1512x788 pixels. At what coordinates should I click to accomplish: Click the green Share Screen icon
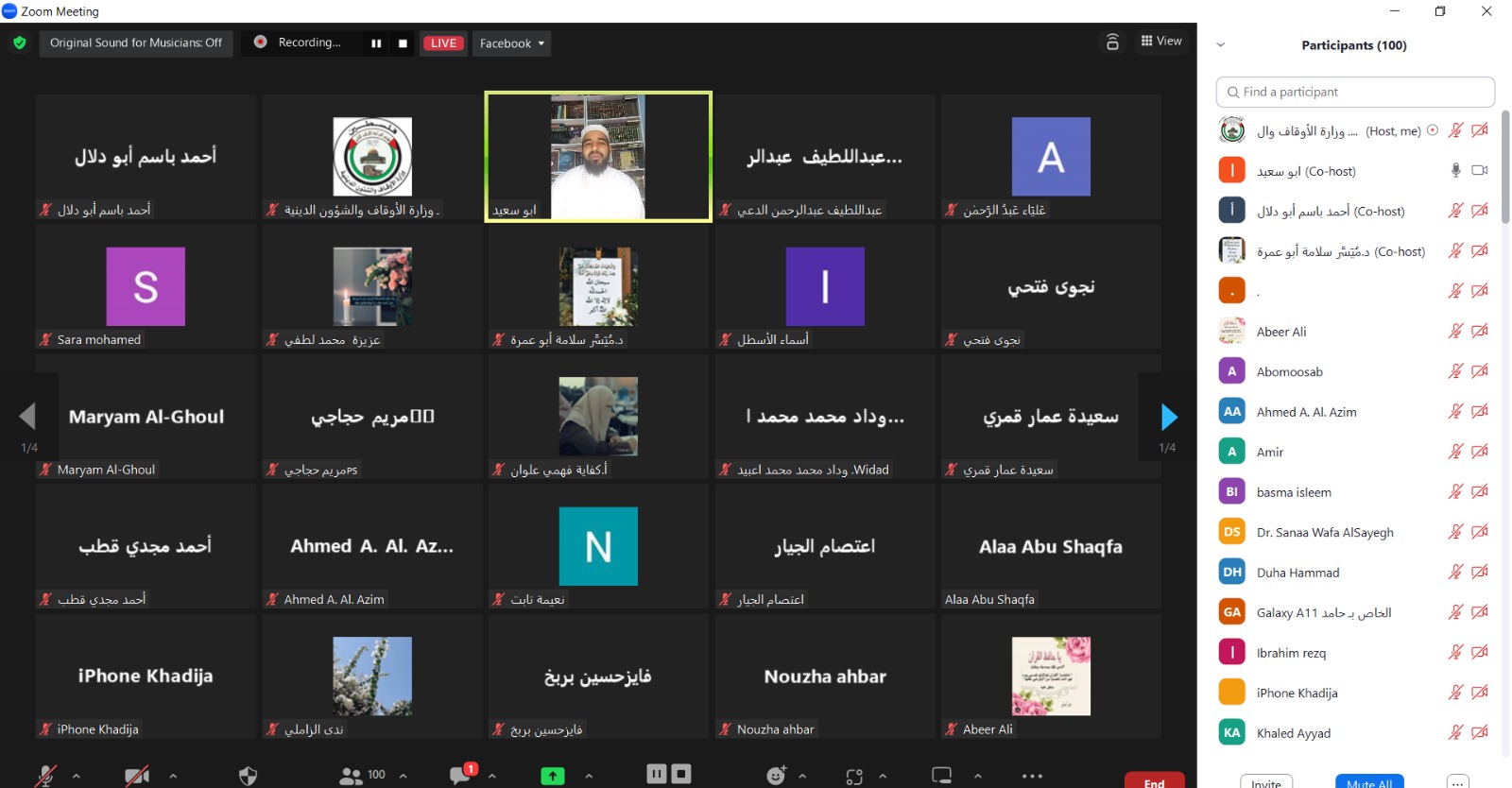(552, 776)
